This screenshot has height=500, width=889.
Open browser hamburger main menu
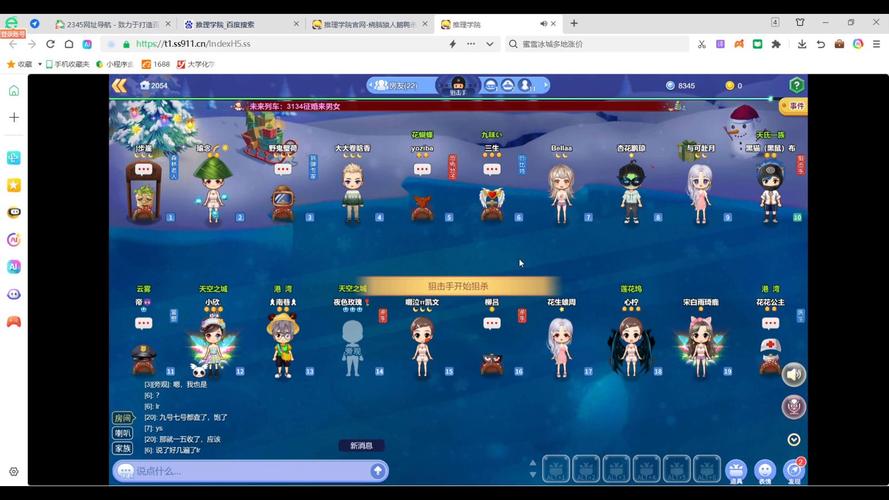click(876, 44)
